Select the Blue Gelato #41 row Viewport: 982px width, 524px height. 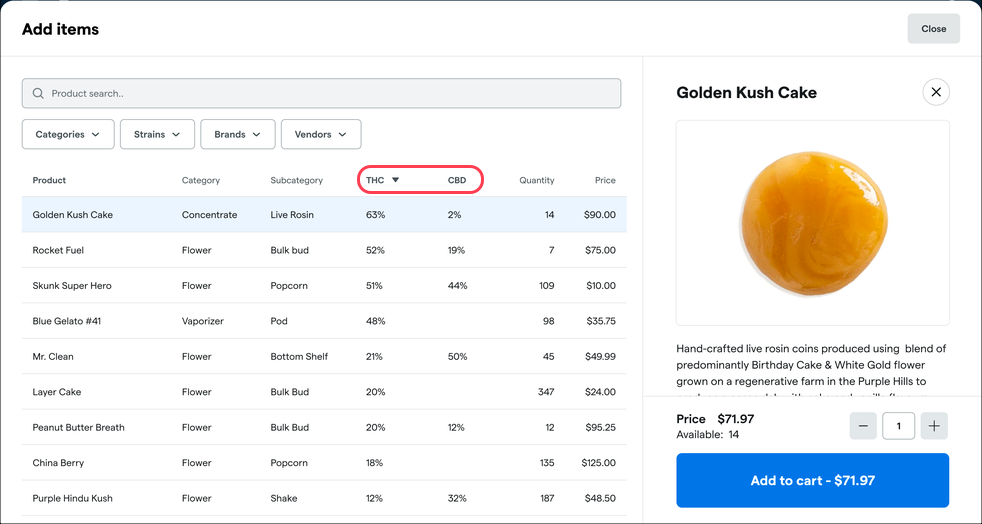(x=324, y=321)
